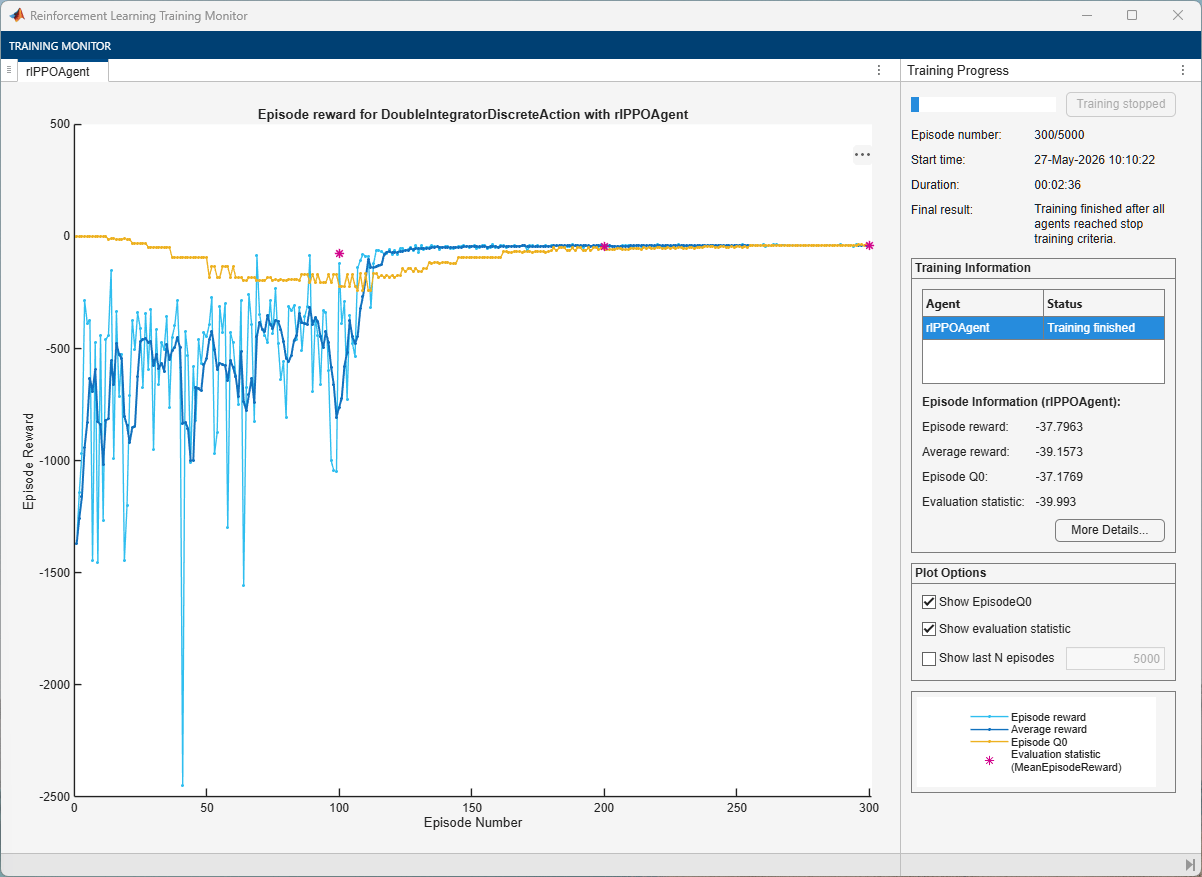
Task: Click the Episode Number axis label
Action: [472, 823]
